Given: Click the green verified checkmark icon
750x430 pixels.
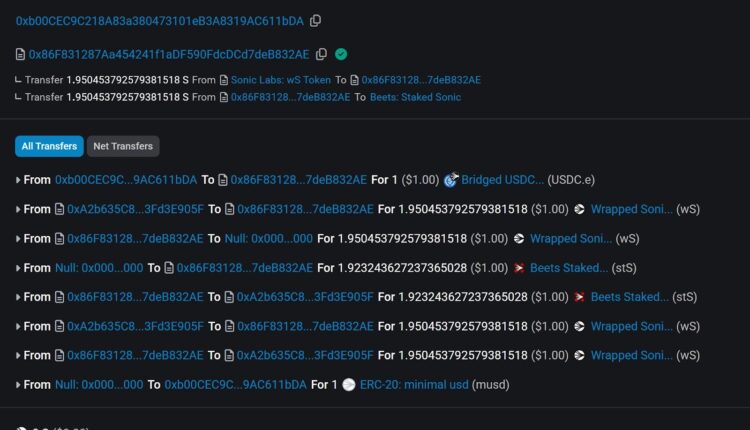Looking at the screenshot, I should point(341,54).
